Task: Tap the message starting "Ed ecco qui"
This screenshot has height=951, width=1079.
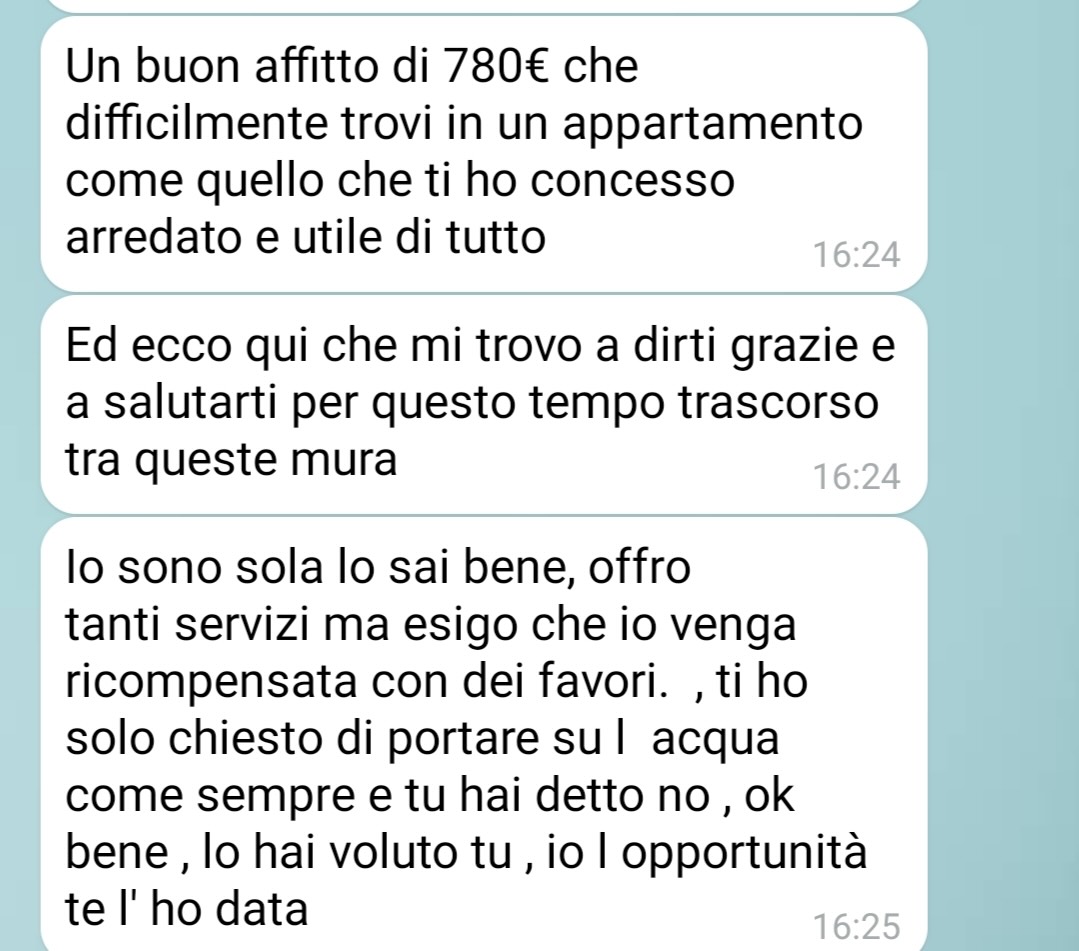Action: [484, 405]
